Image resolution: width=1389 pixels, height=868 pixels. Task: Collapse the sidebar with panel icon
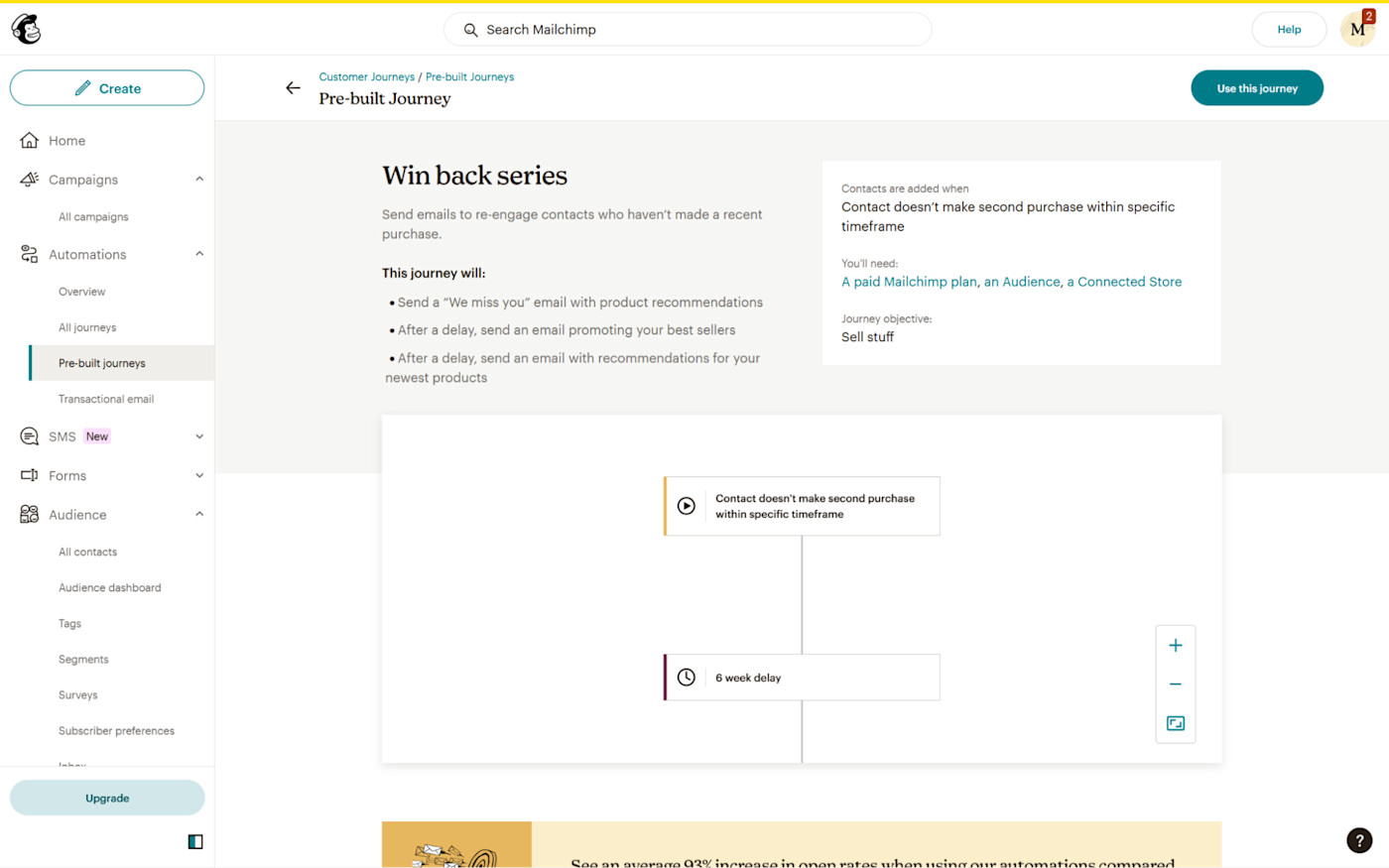(195, 842)
